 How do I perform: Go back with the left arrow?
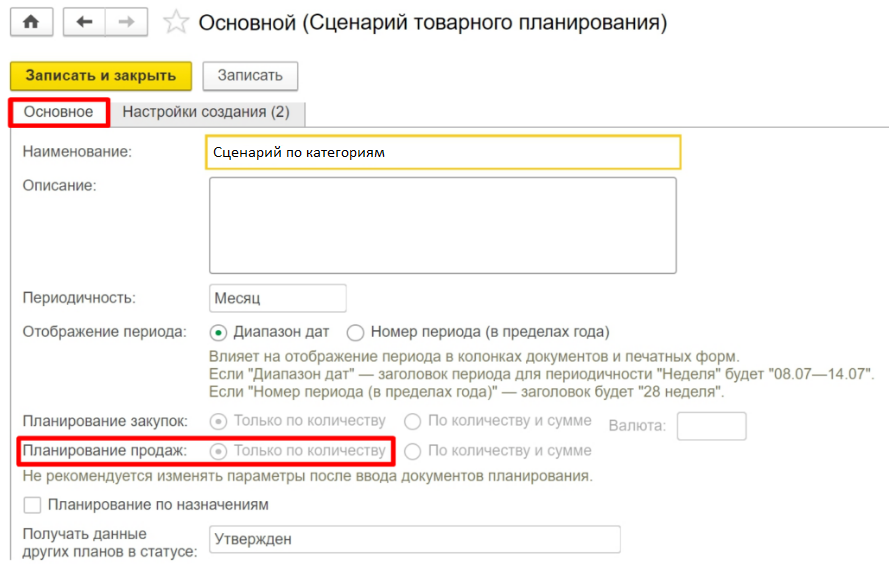pyautogui.click(x=83, y=22)
